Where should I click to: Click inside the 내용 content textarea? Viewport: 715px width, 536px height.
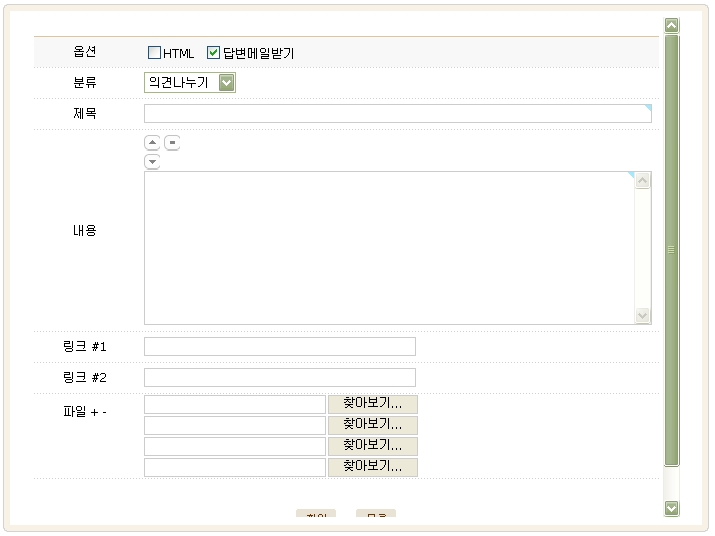click(390, 248)
